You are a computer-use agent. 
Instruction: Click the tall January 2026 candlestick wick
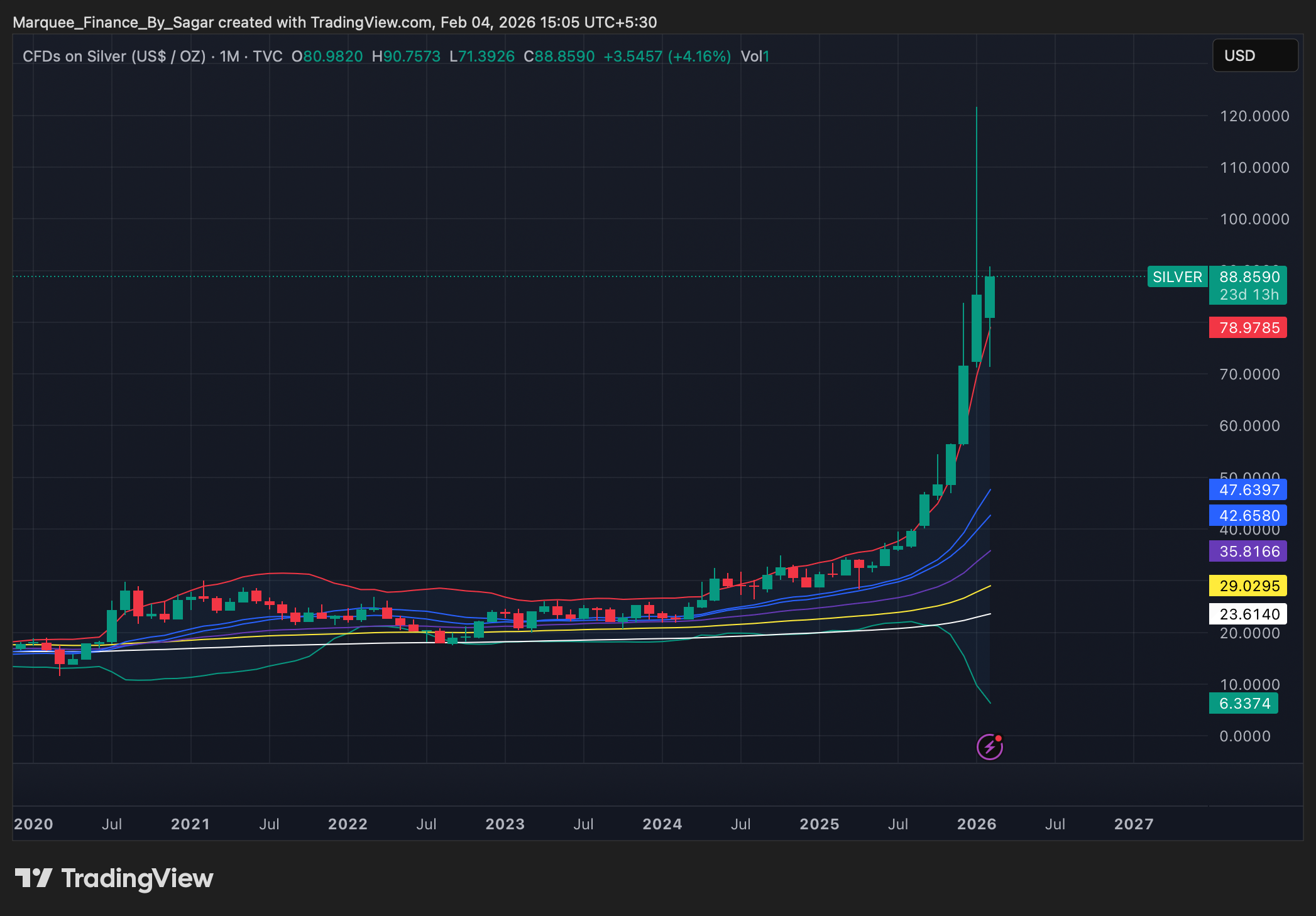click(x=977, y=188)
